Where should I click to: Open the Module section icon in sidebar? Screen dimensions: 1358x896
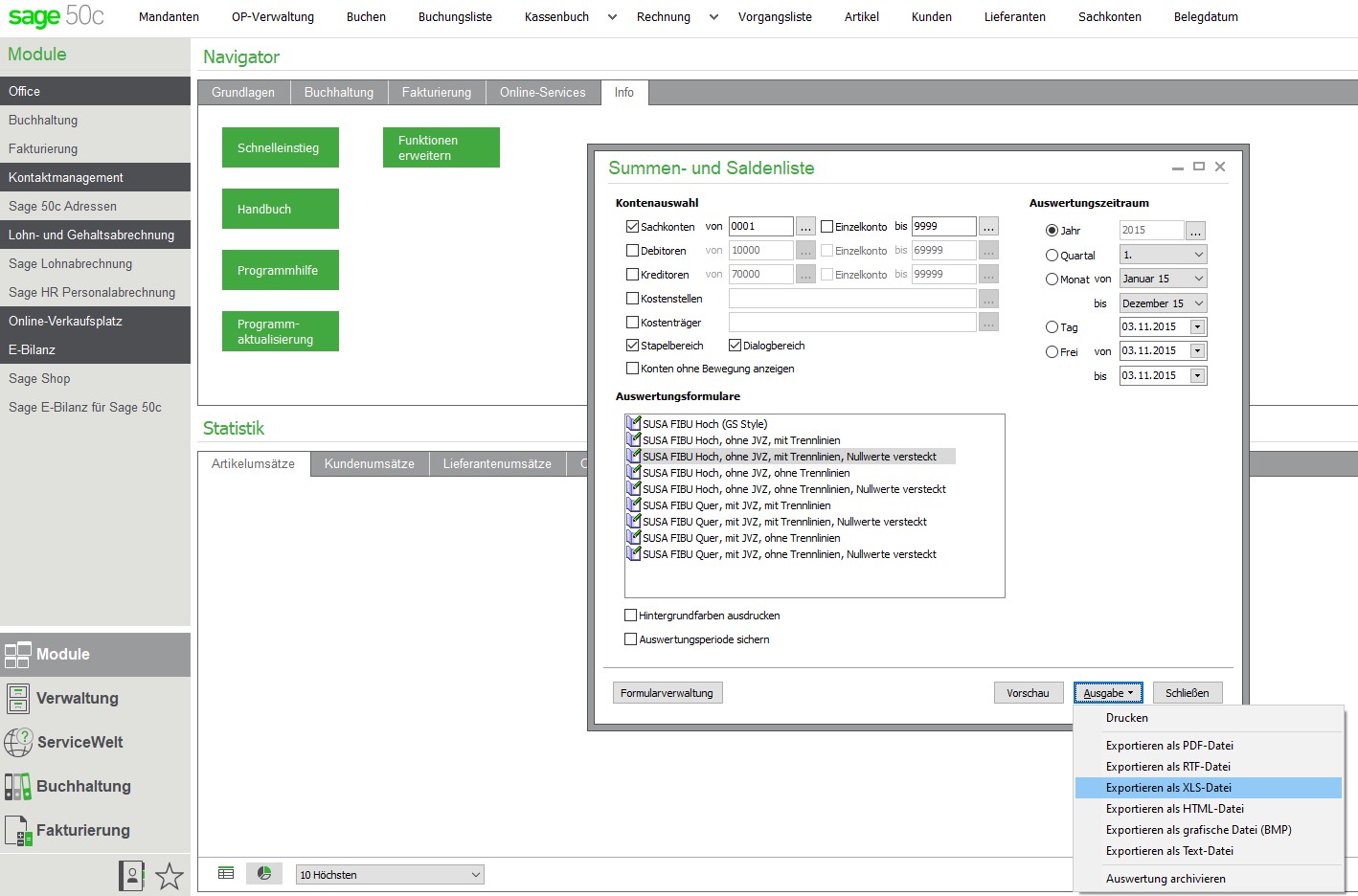[x=18, y=655]
